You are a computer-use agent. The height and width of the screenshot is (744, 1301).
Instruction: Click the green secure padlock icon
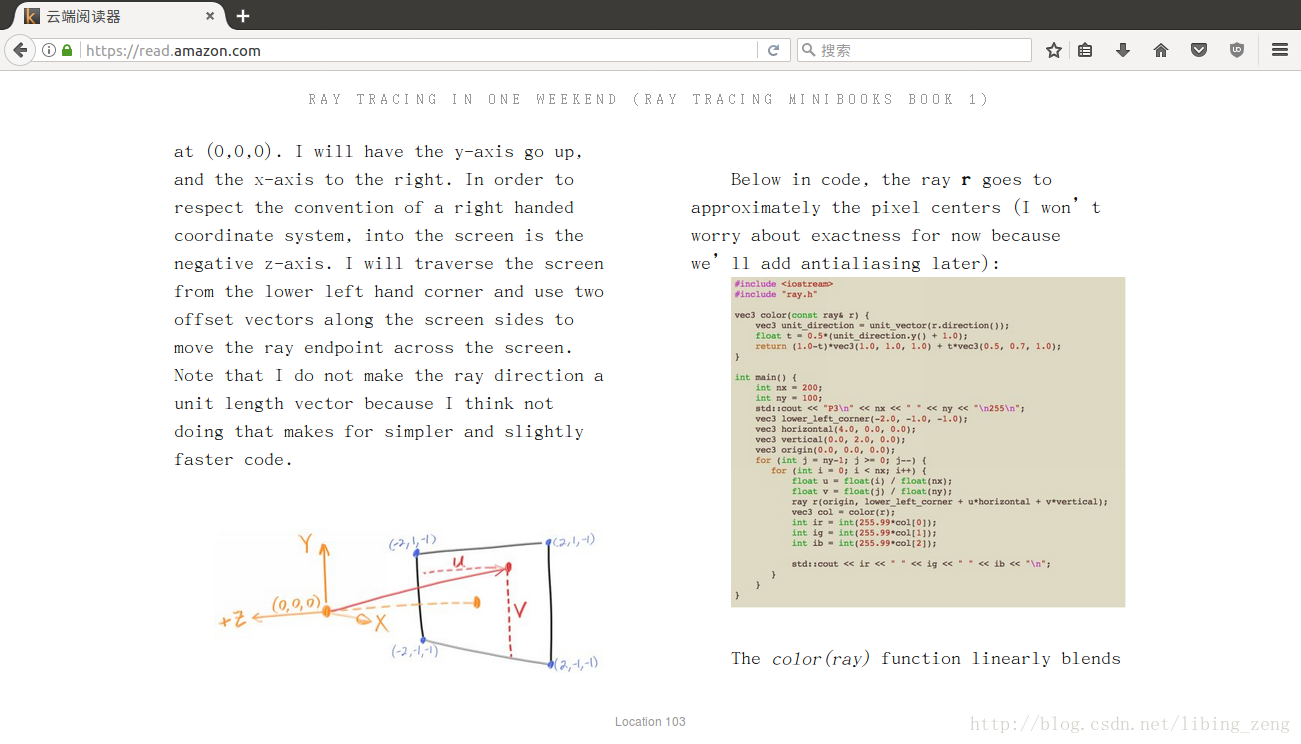tap(67, 50)
